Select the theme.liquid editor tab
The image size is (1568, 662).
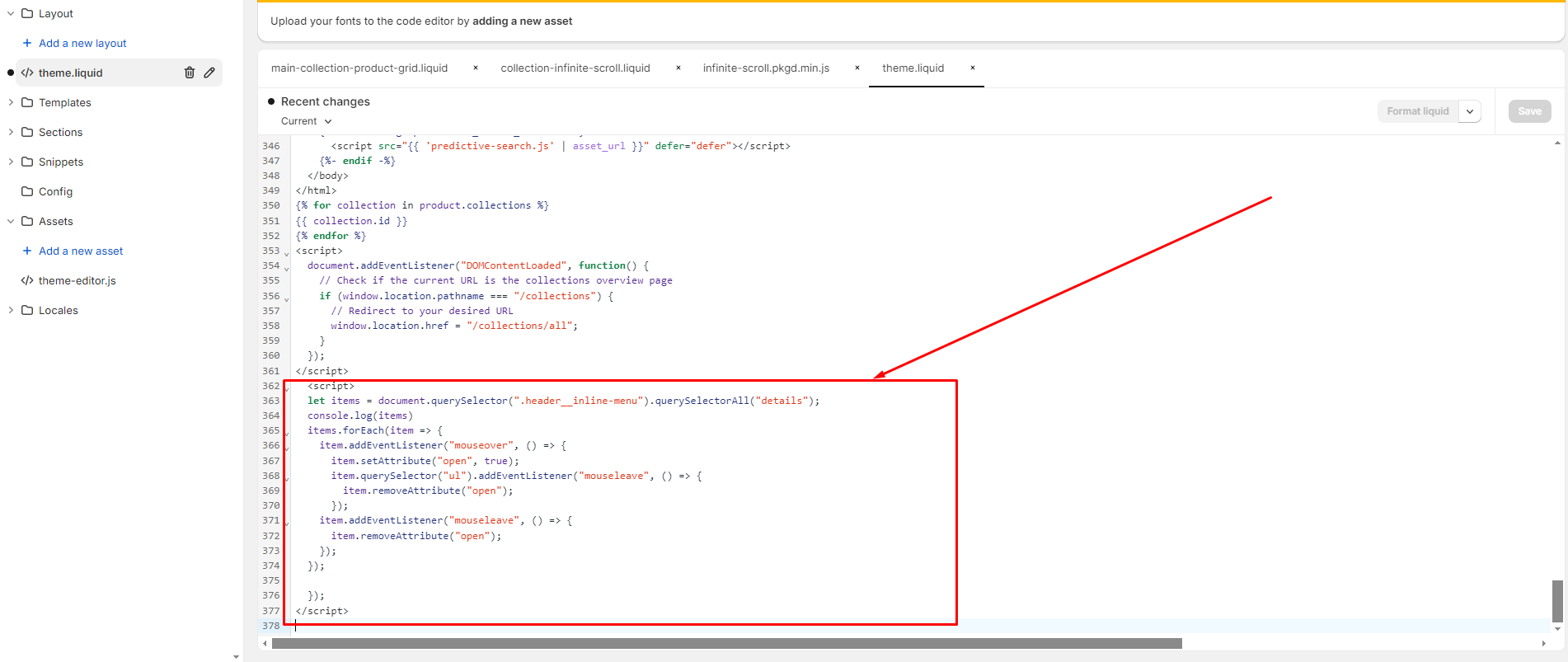[x=913, y=68]
